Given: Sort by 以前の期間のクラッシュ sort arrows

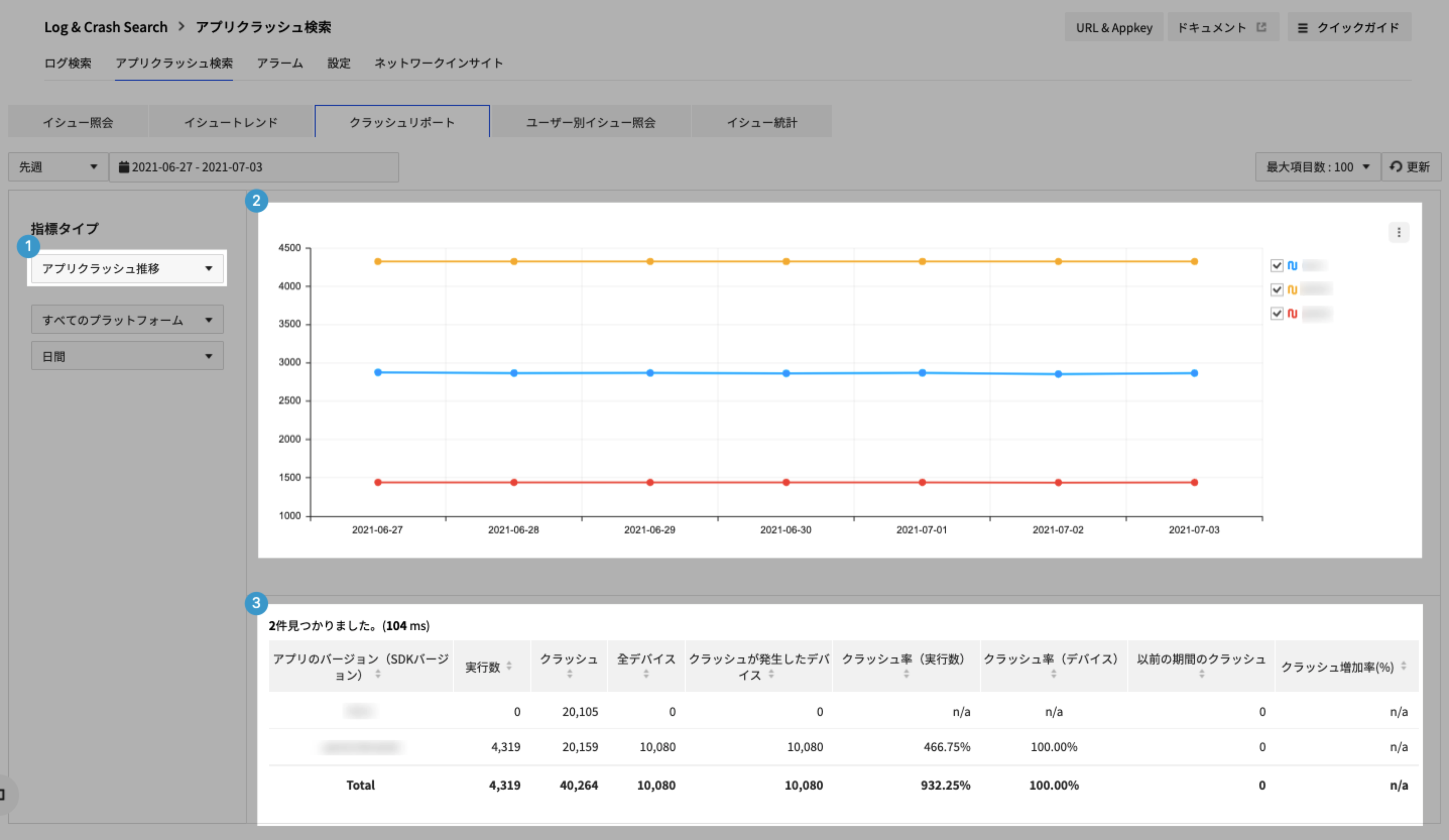Looking at the screenshot, I should (x=1201, y=673).
